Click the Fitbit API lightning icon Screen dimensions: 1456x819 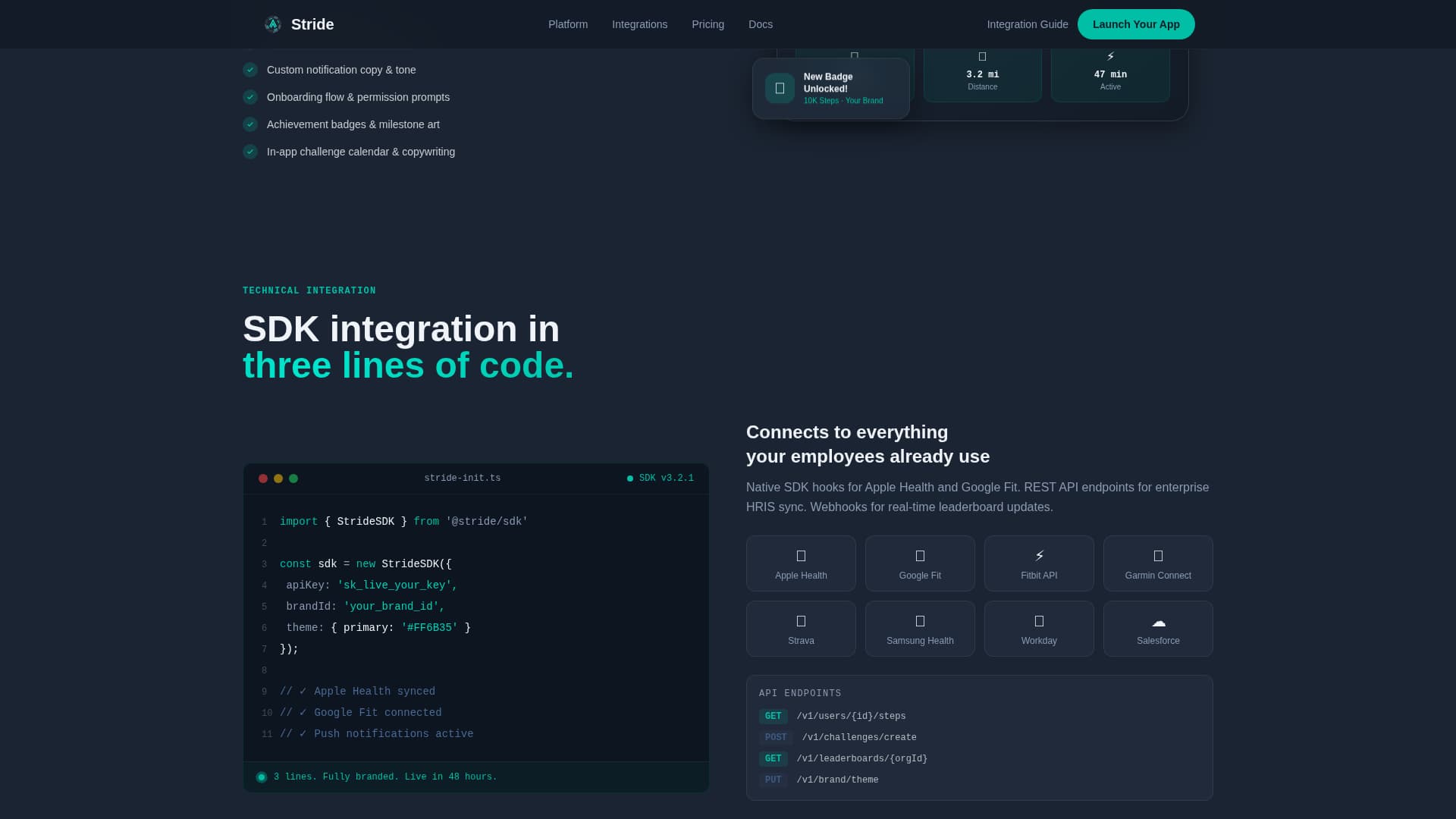(1039, 556)
